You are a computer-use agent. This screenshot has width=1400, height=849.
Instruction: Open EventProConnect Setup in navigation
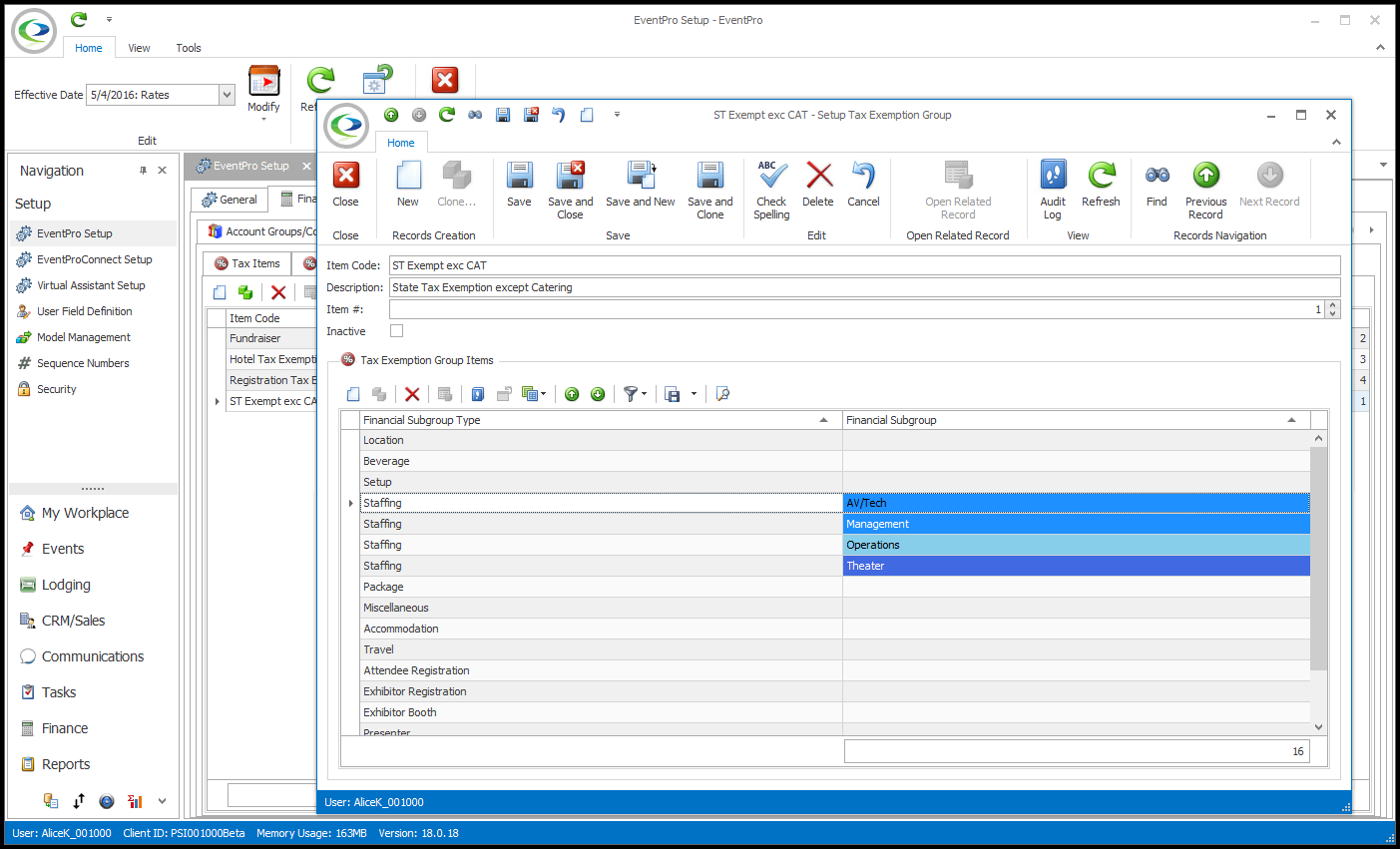coord(94,259)
